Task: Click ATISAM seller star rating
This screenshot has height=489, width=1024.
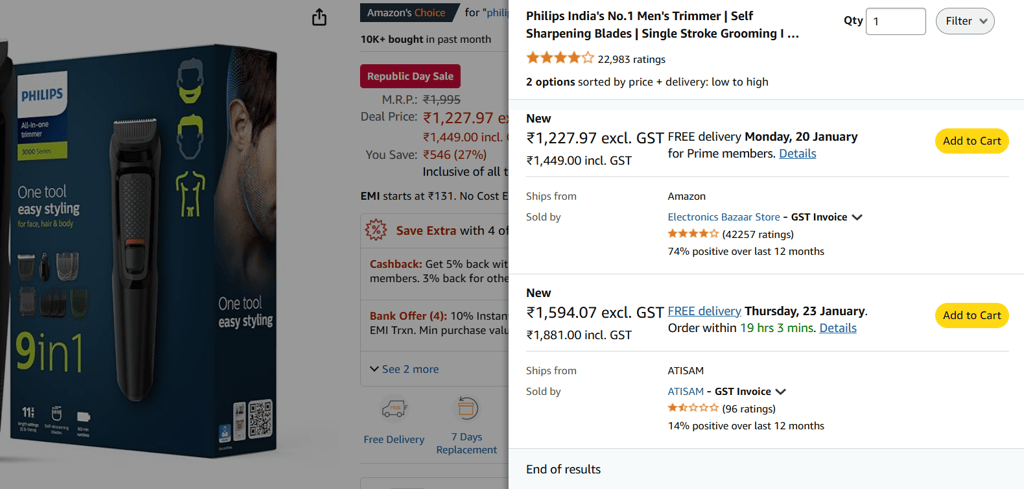Action: [693, 408]
